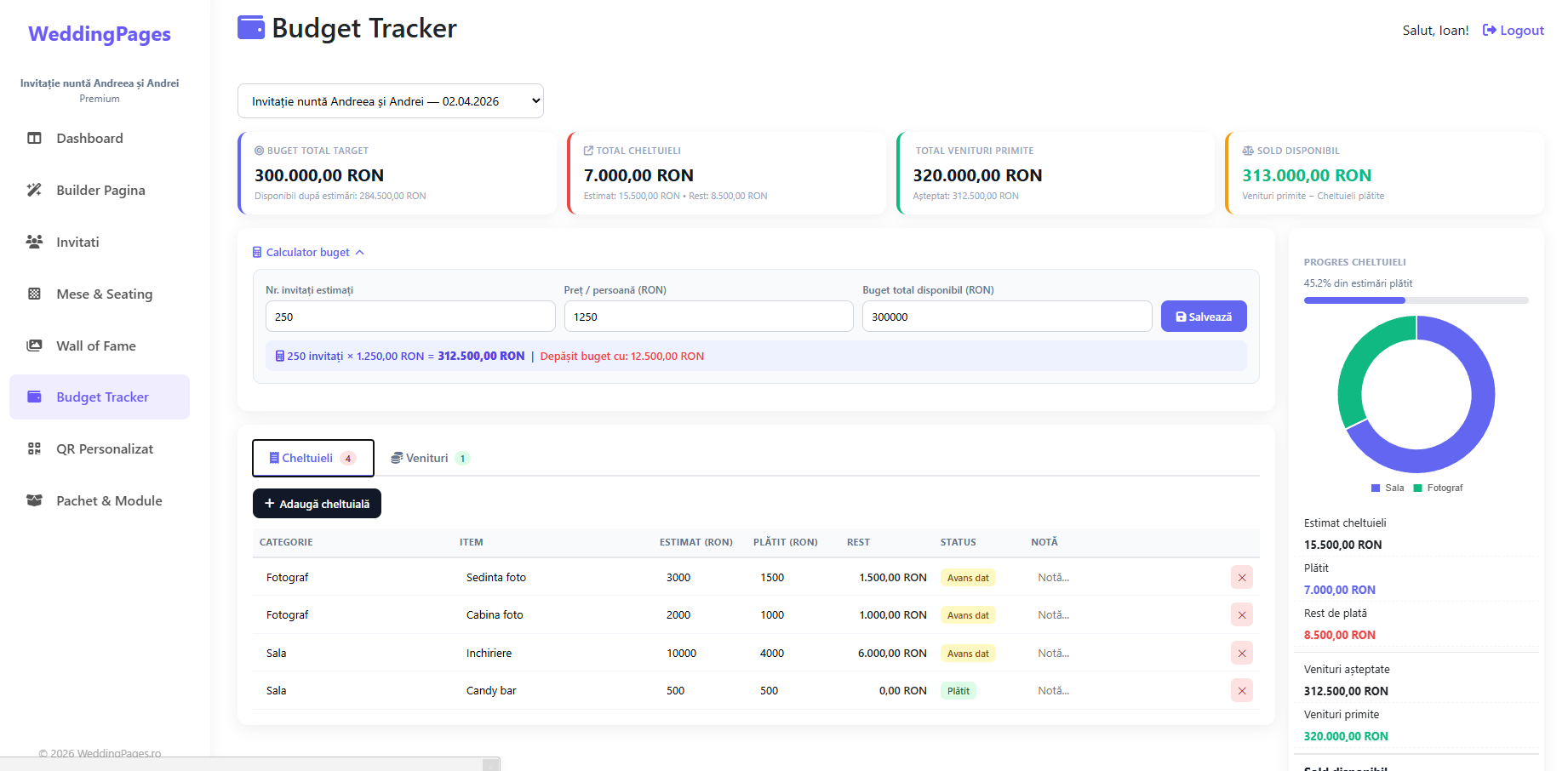Click the QR Personalizat code icon
The image size is (1568, 771).
(34, 449)
